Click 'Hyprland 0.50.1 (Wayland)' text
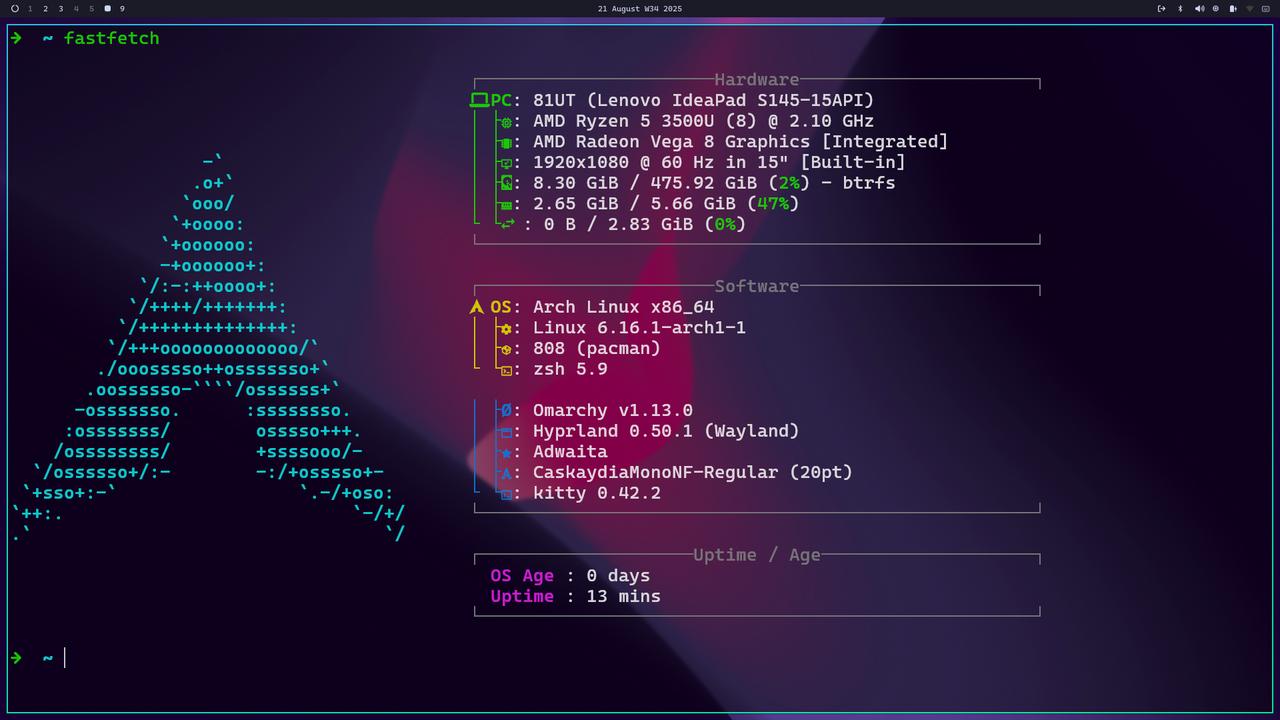Viewport: 1280px width, 720px height. [x=666, y=431]
